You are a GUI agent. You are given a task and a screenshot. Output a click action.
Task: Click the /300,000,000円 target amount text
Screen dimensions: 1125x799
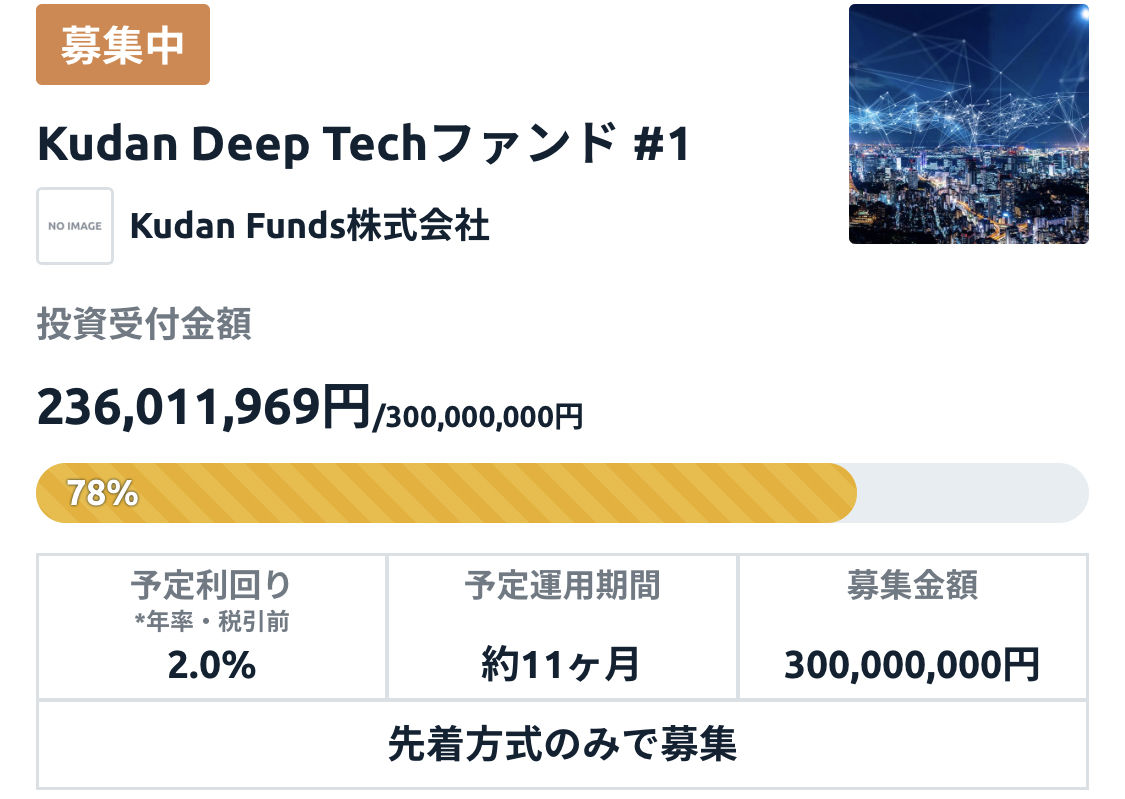[478, 415]
